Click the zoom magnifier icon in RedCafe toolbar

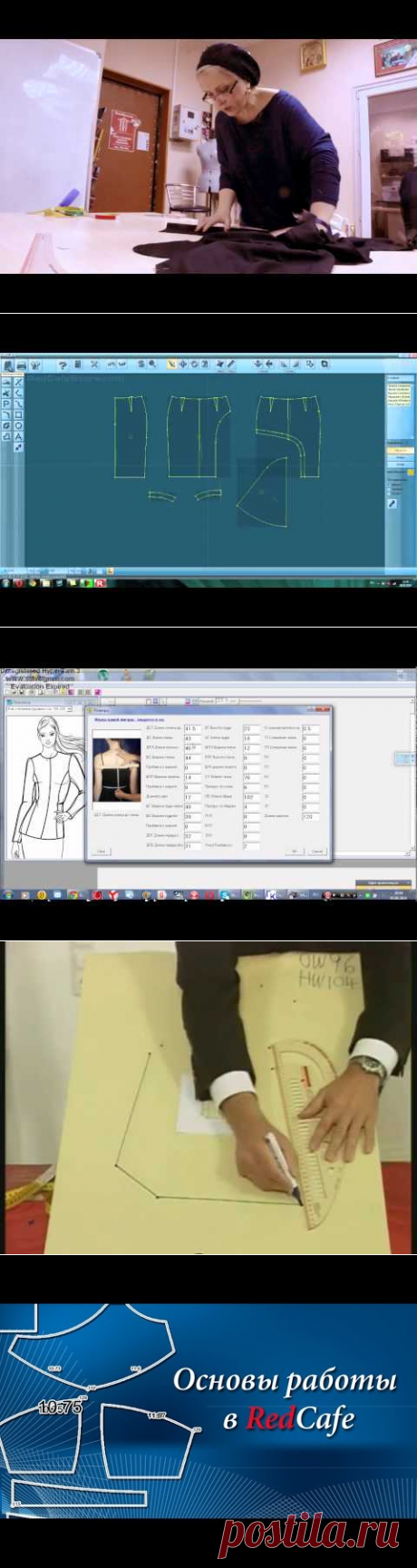(151, 363)
